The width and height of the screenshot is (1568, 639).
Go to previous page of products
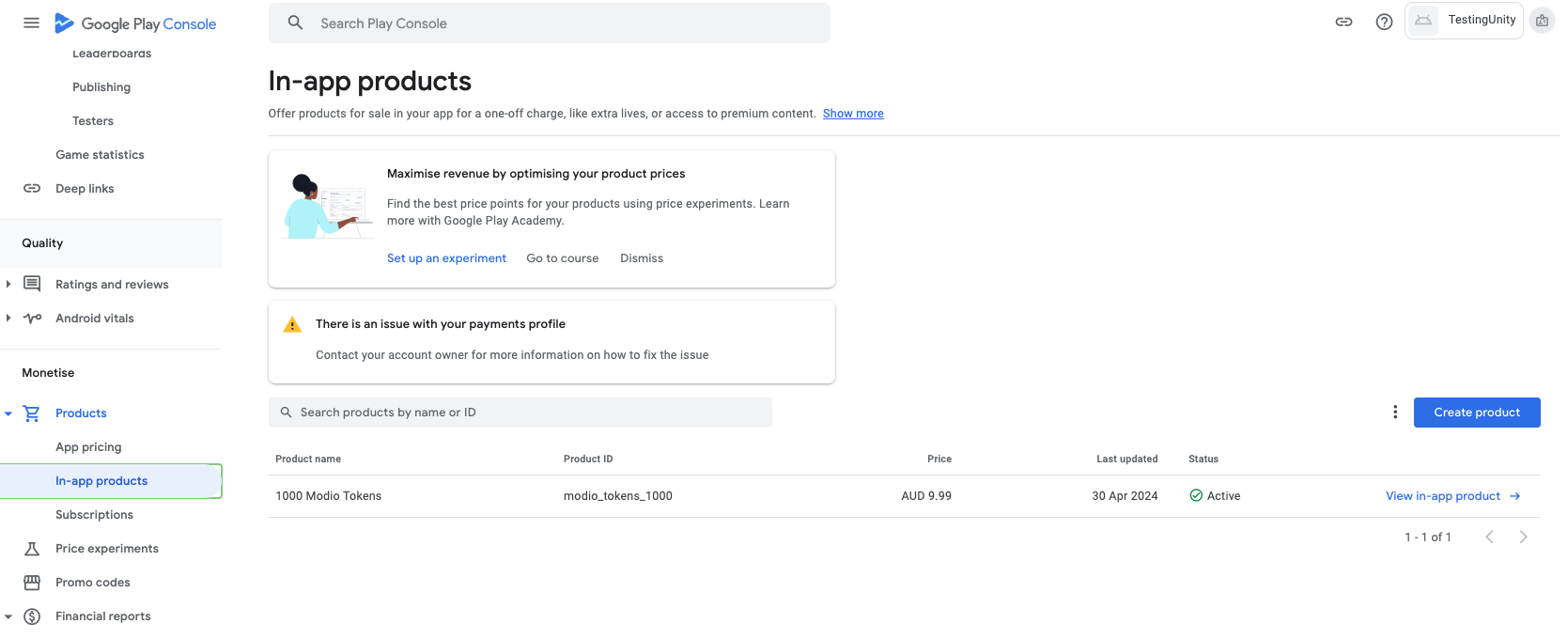click(1489, 537)
